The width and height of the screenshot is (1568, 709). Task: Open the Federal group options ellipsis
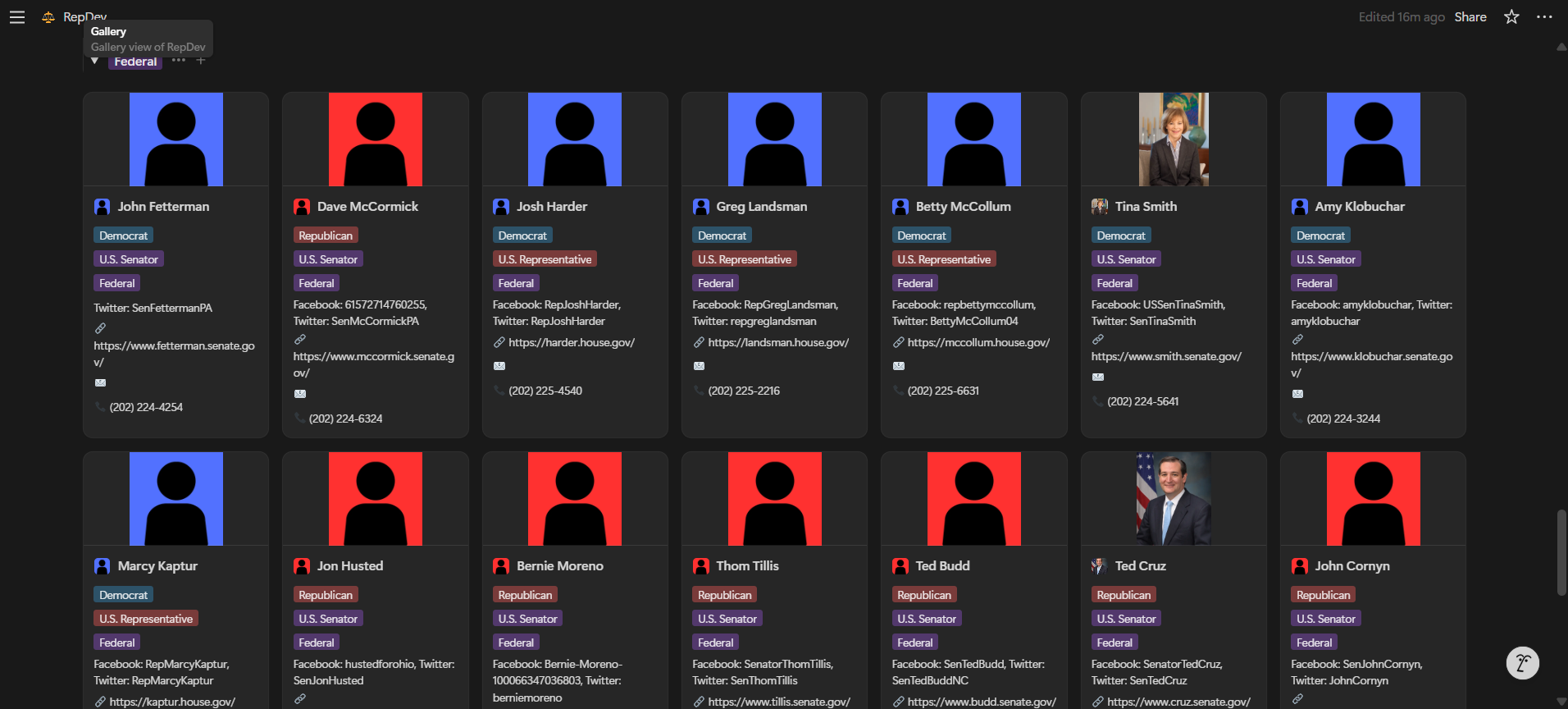(x=179, y=61)
